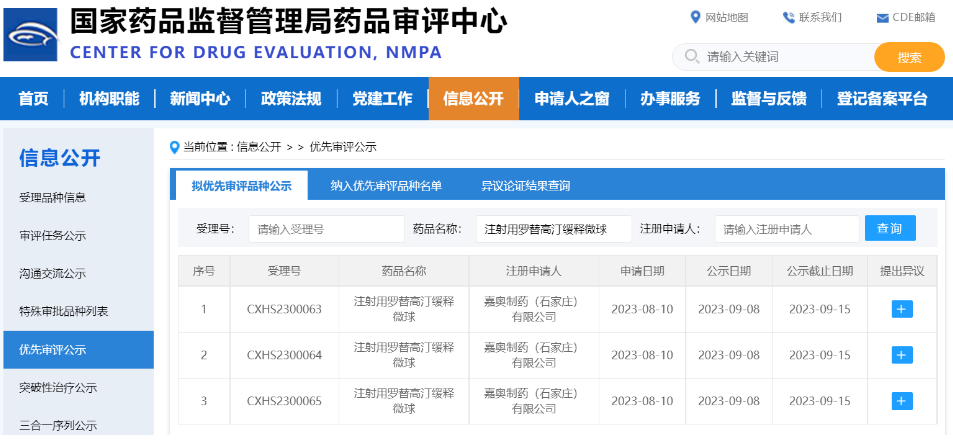This screenshot has width=953, height=445.
Task: Click drug name in row CXHS2300063
Action: click(404, 309)
